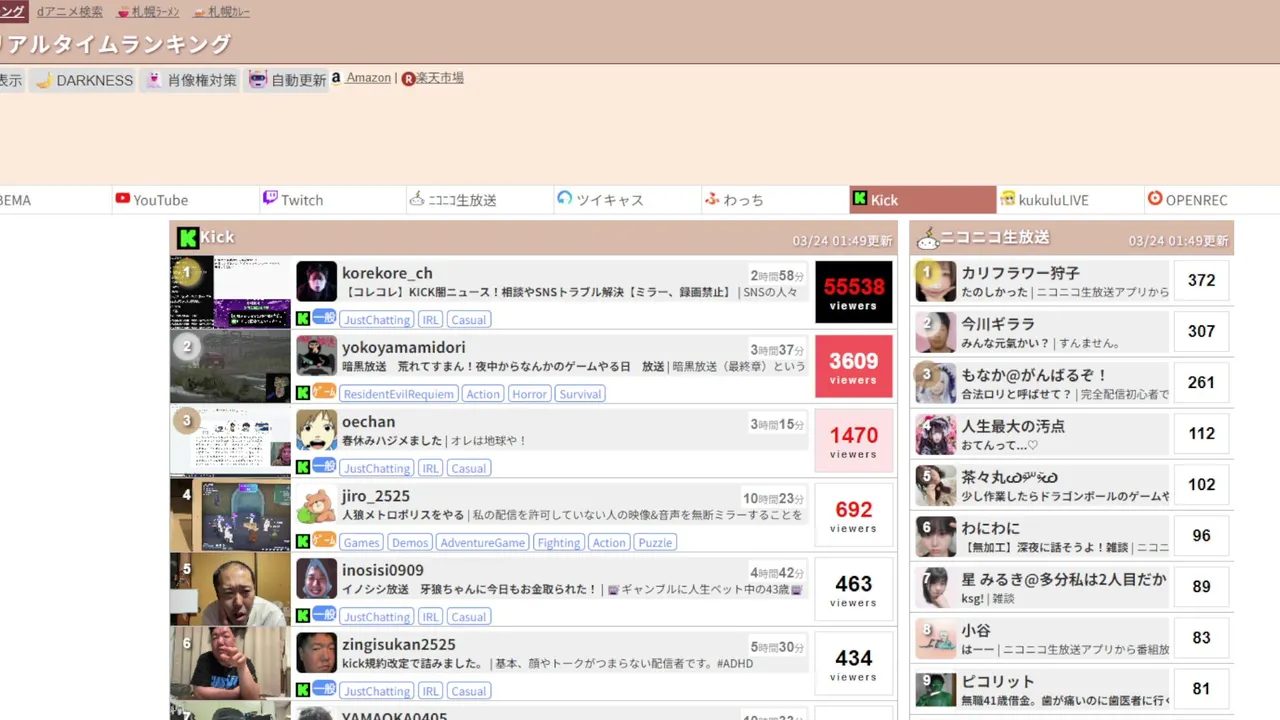Open jiro_2525 stream thumbnail

[230, 515]
